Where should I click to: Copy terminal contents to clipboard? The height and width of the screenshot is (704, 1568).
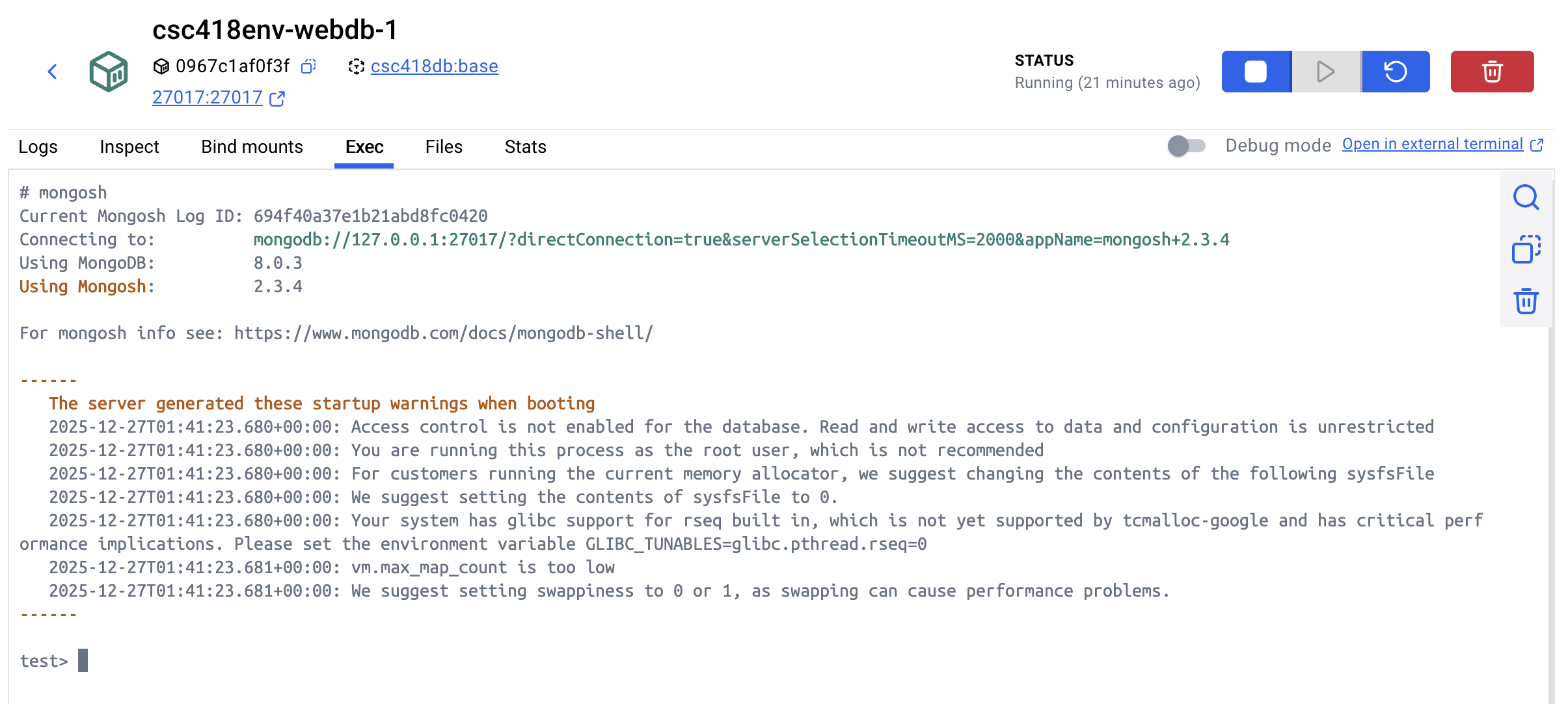tap(1526, 249)
